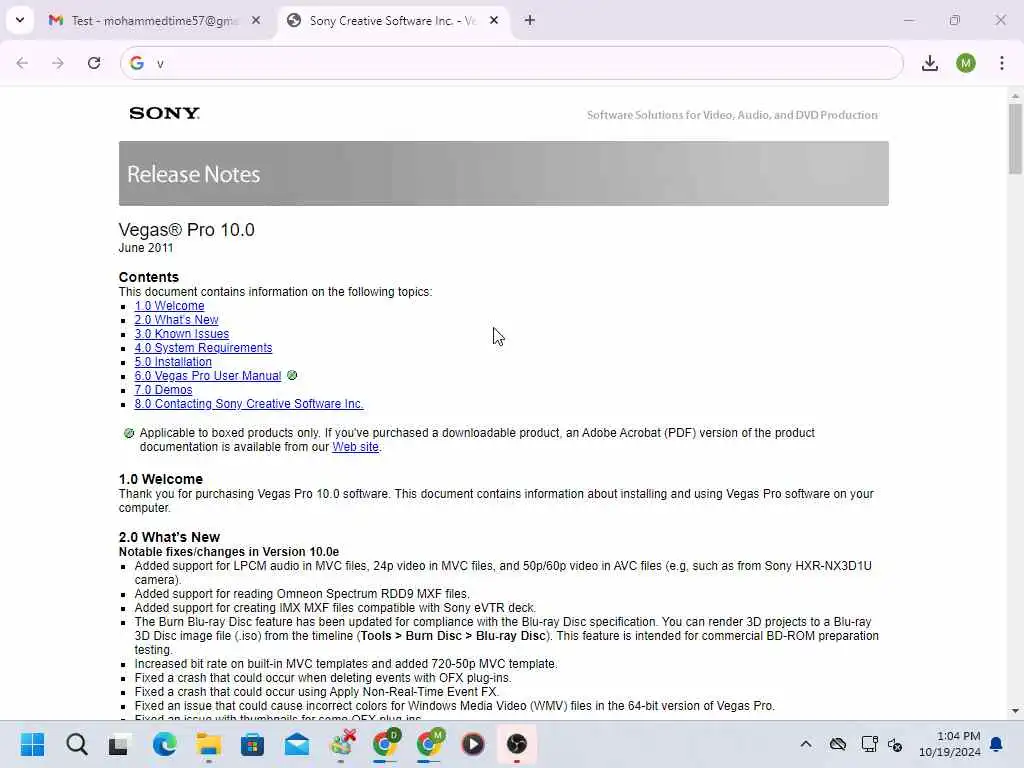Open Task View on taskbar
The width and height of the screenshot is (1024, 768).
point(119,744)
